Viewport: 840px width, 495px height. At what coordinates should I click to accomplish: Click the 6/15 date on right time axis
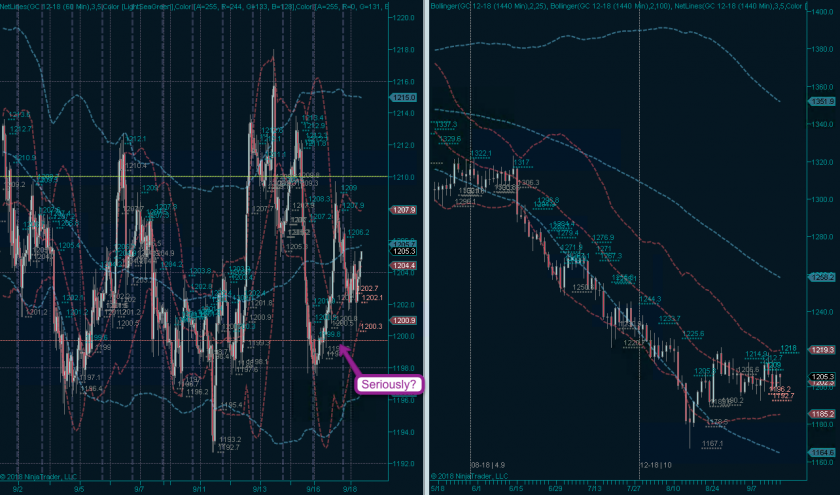point(516,489)
